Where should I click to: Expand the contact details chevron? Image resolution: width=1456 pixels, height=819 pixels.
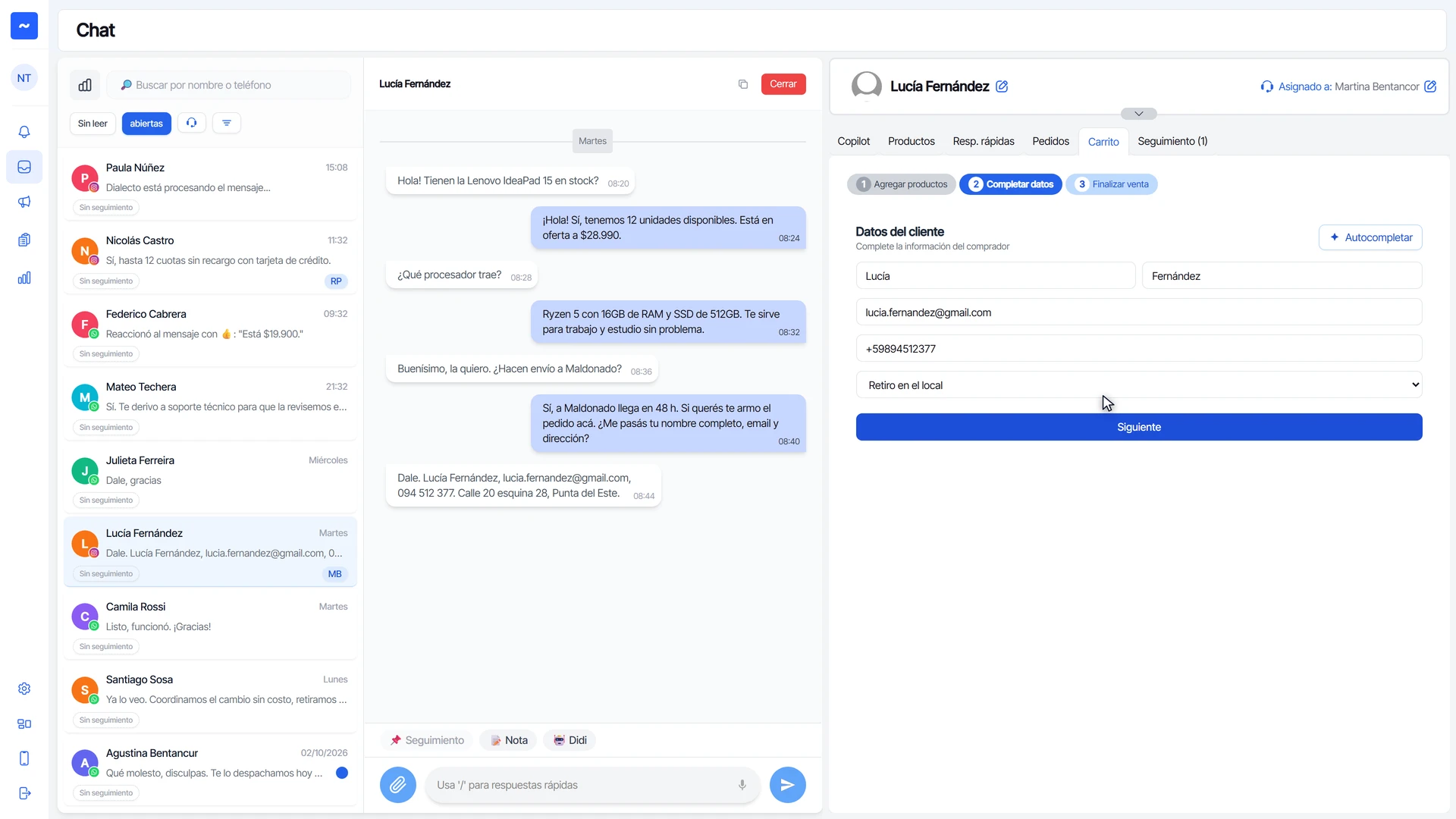coord(1139,114)
